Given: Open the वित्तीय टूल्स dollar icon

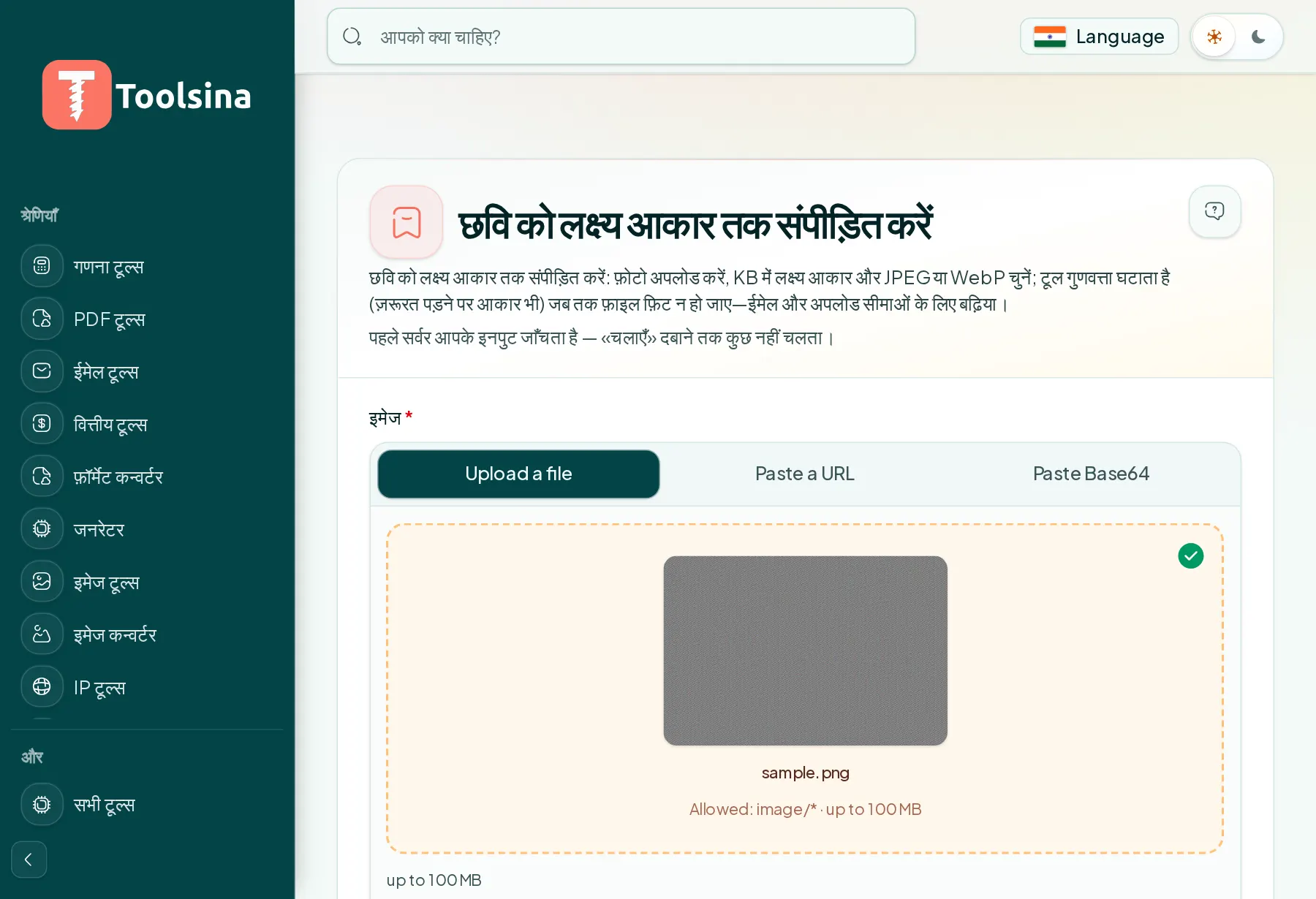Looking at the screenshot, I should 42,424.
